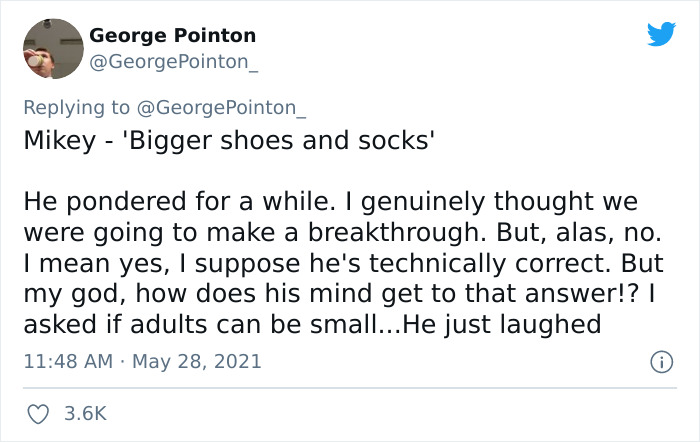Viewport: 700px width, 442px height.
Task: Open the tweet info icon
Action: (661, 362)
